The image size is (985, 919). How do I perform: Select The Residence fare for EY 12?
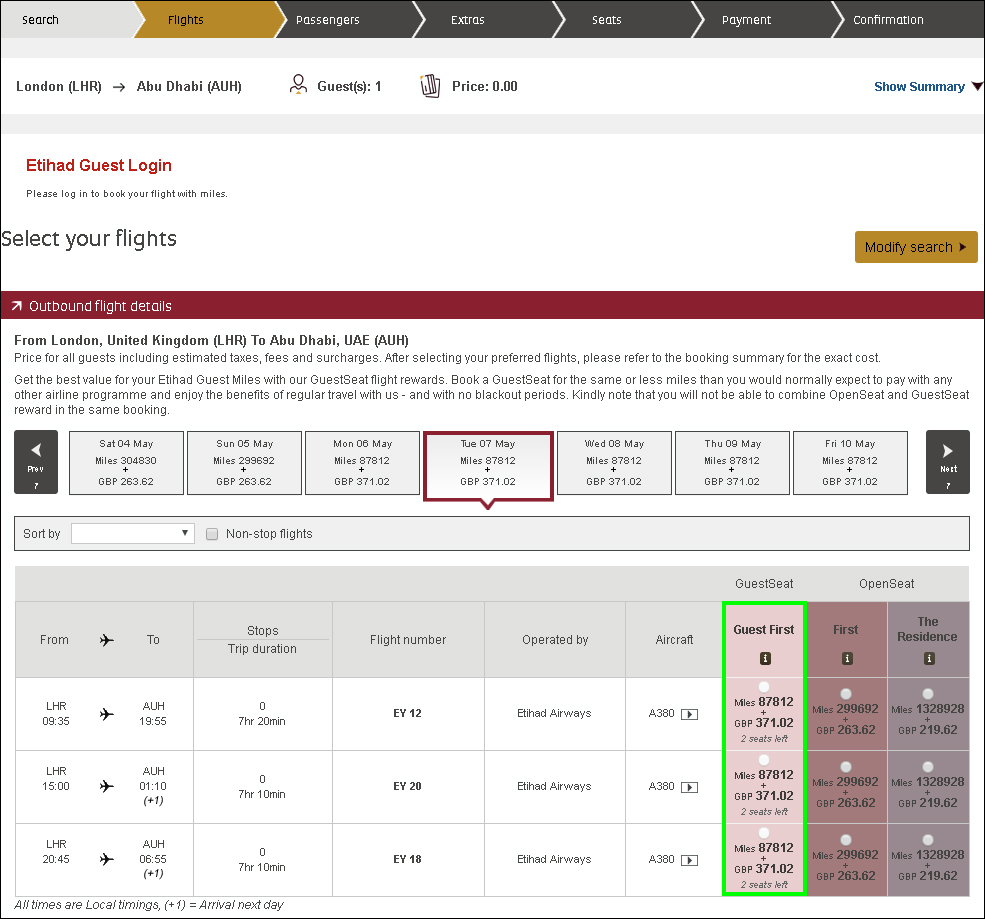point(928,693)
